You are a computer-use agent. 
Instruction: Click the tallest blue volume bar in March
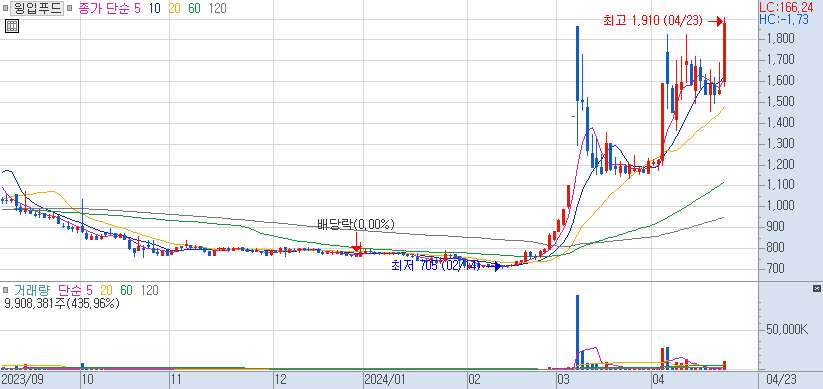click(577, 332)
